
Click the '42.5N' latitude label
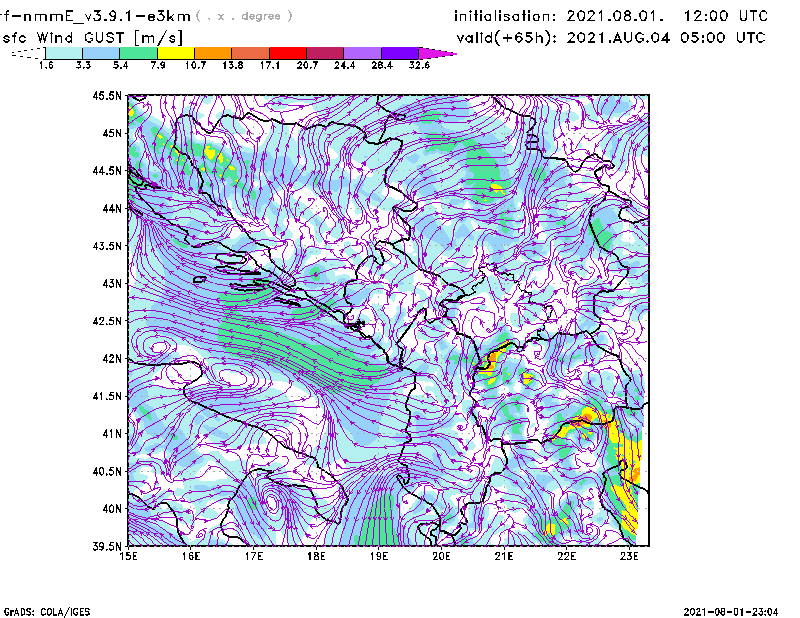[x=107, y=321]
